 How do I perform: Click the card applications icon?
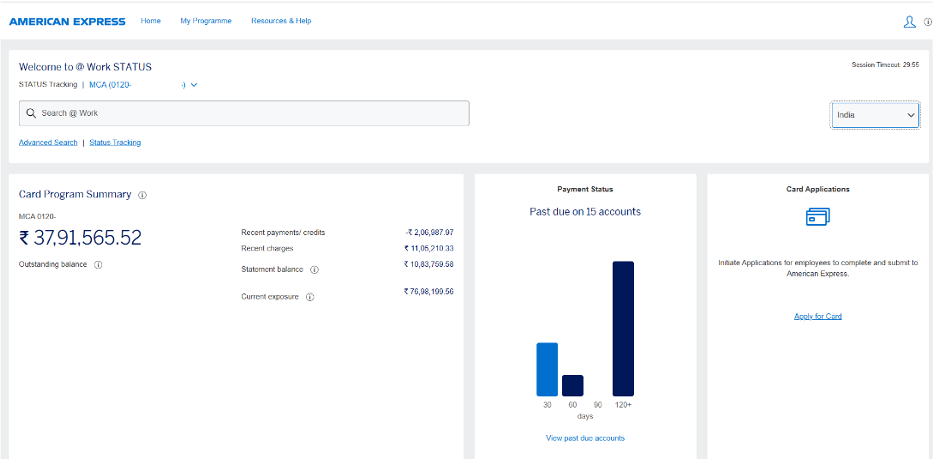(818, 217)
